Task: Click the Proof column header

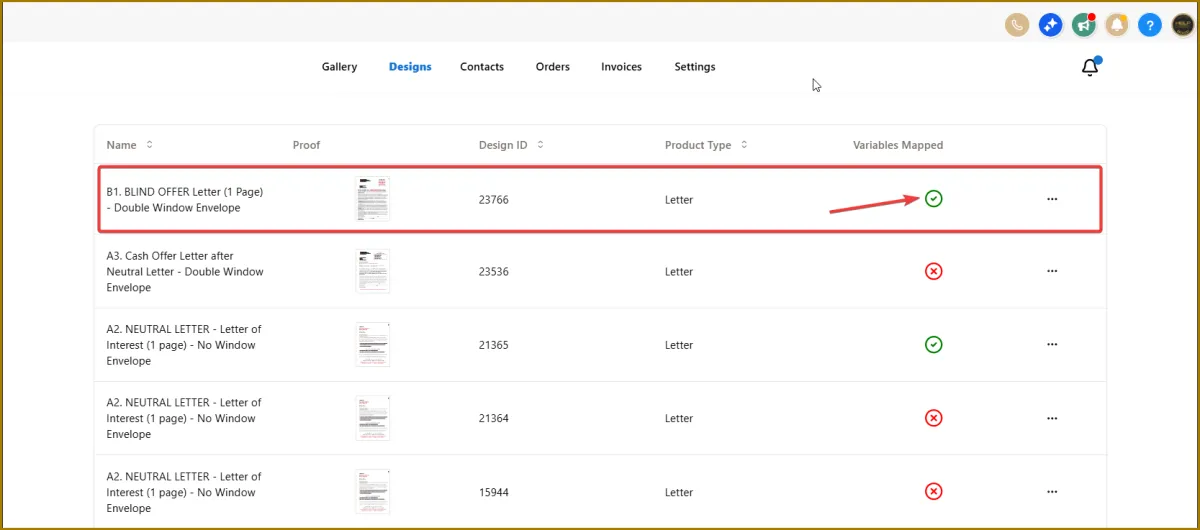Action: pos(306,145)
